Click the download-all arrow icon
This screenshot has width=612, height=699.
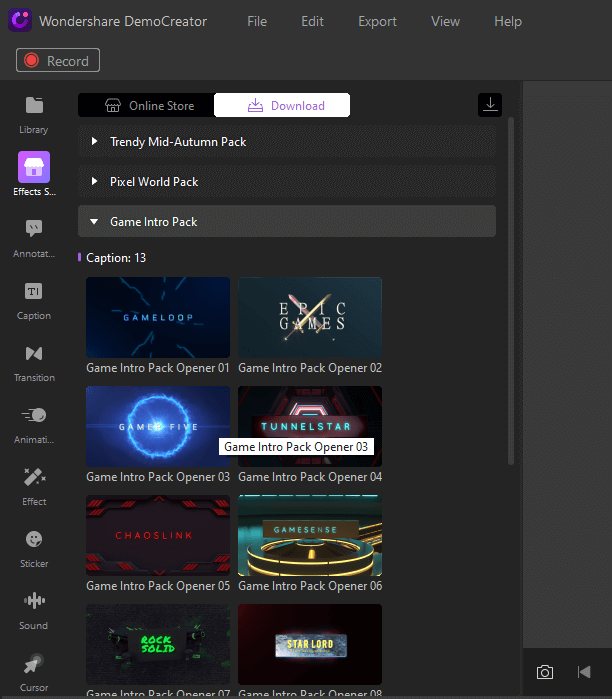pyautogui.click(x=490, y=105)
